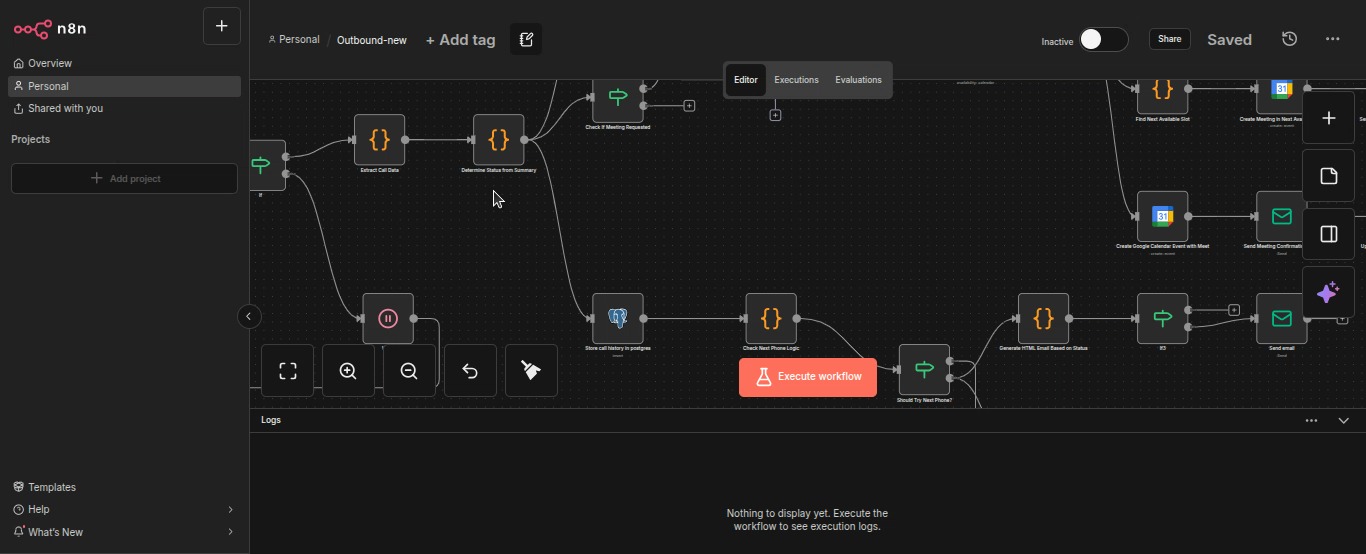Collapse the sidebar with the chevron handle
1366x554 pixels.
click(x=249, y=317)
